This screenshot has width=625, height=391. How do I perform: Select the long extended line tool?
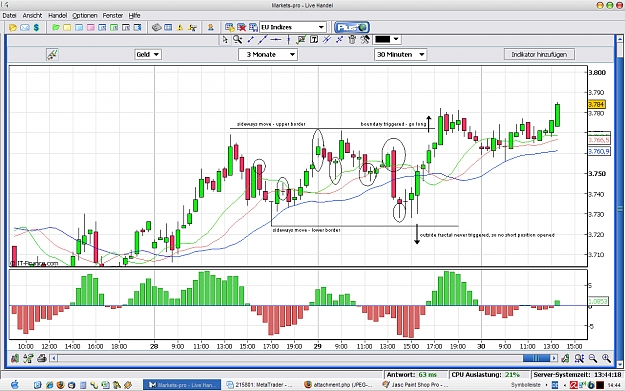point(263,39)
